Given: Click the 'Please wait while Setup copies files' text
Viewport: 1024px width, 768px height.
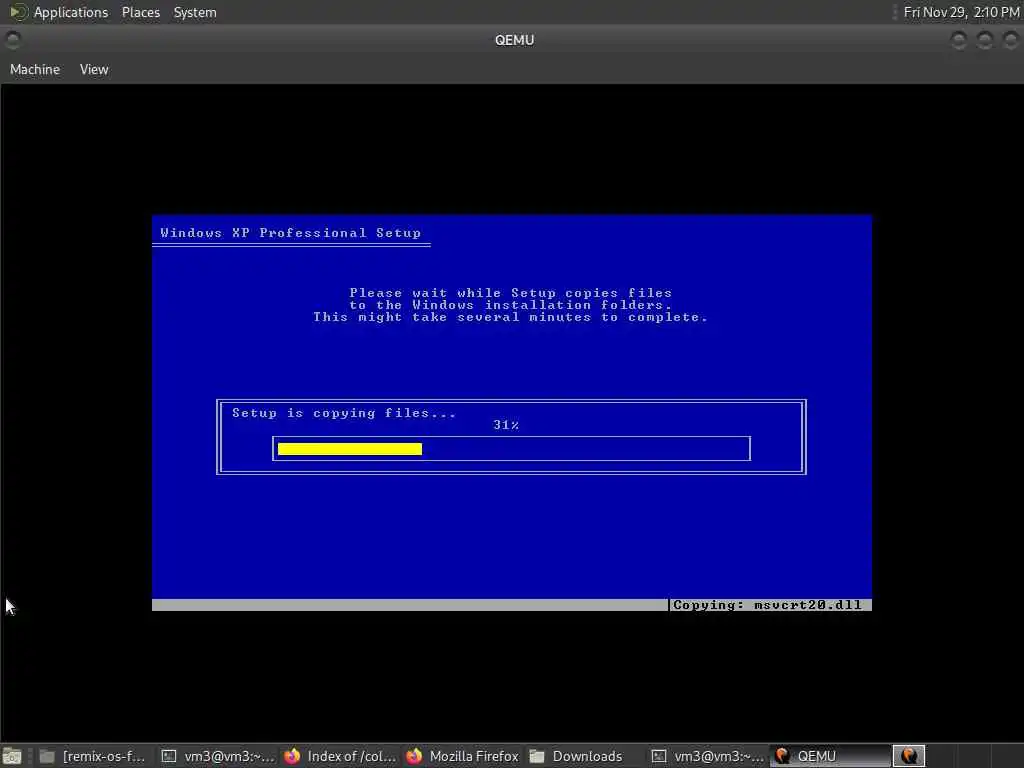Looking at the screenshot, I should (511, 293).
